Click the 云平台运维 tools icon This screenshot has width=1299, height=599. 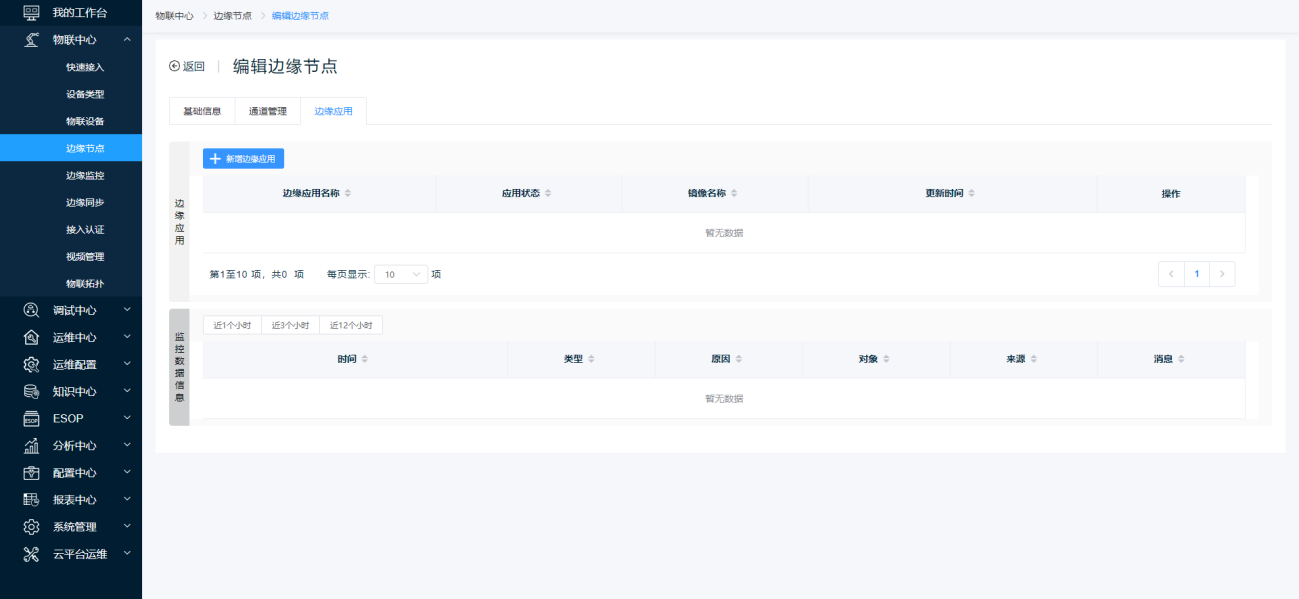click(31, 554)
